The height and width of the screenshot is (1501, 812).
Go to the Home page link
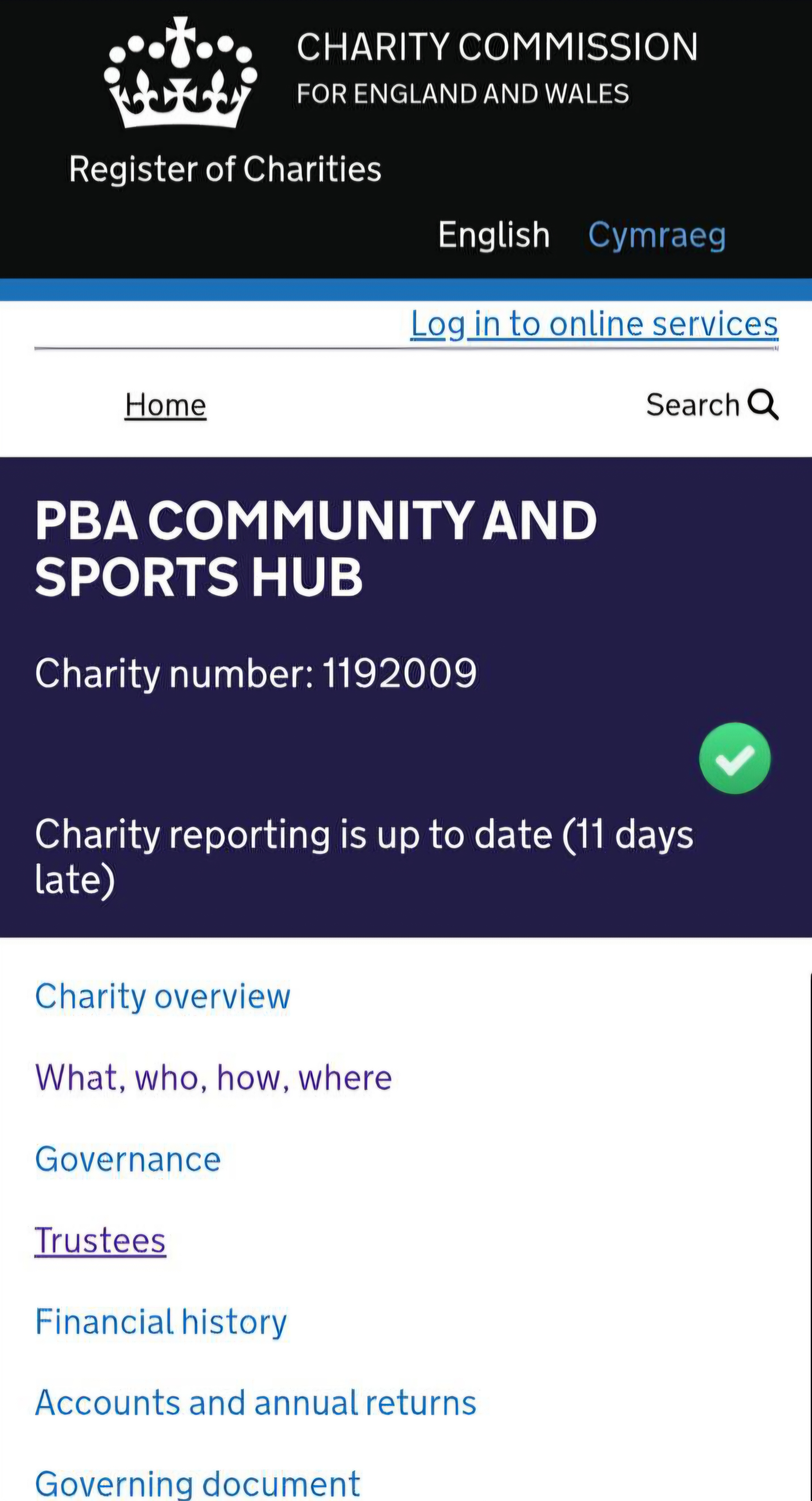165,405
